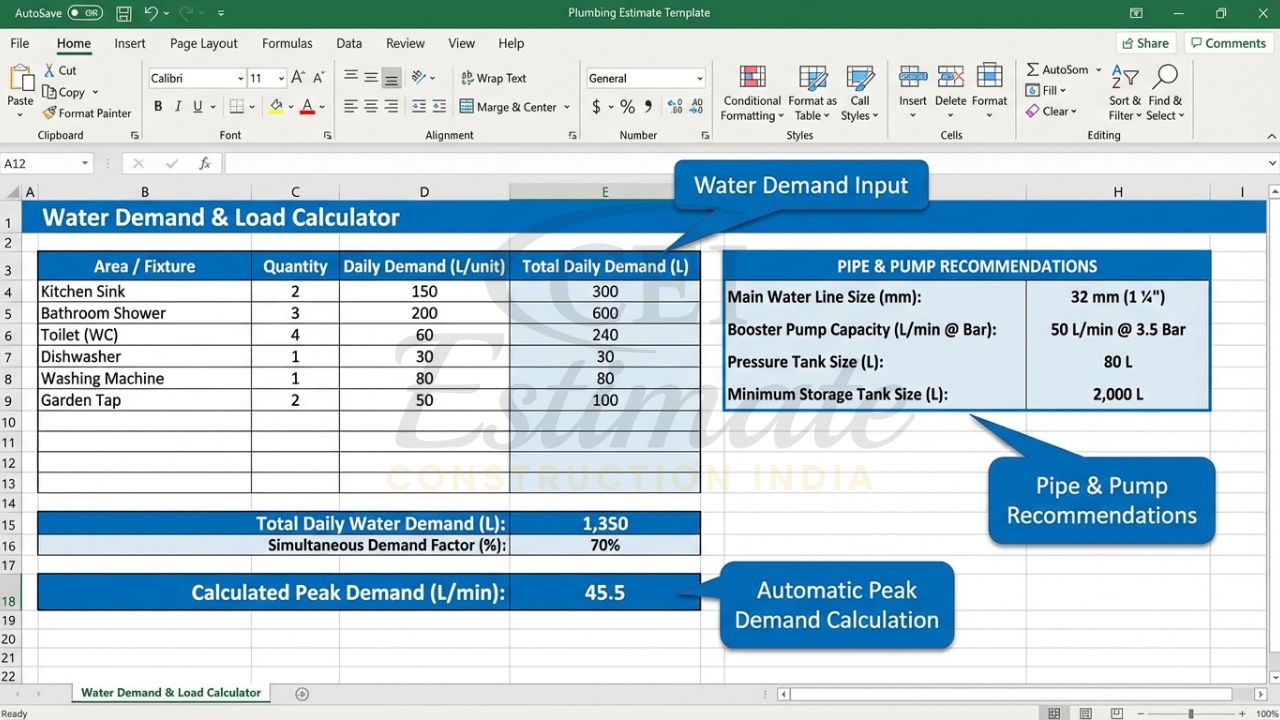Open the Review ribbon tab
The height and width of the screenshot is (720, 1280).
click(405, 43)
